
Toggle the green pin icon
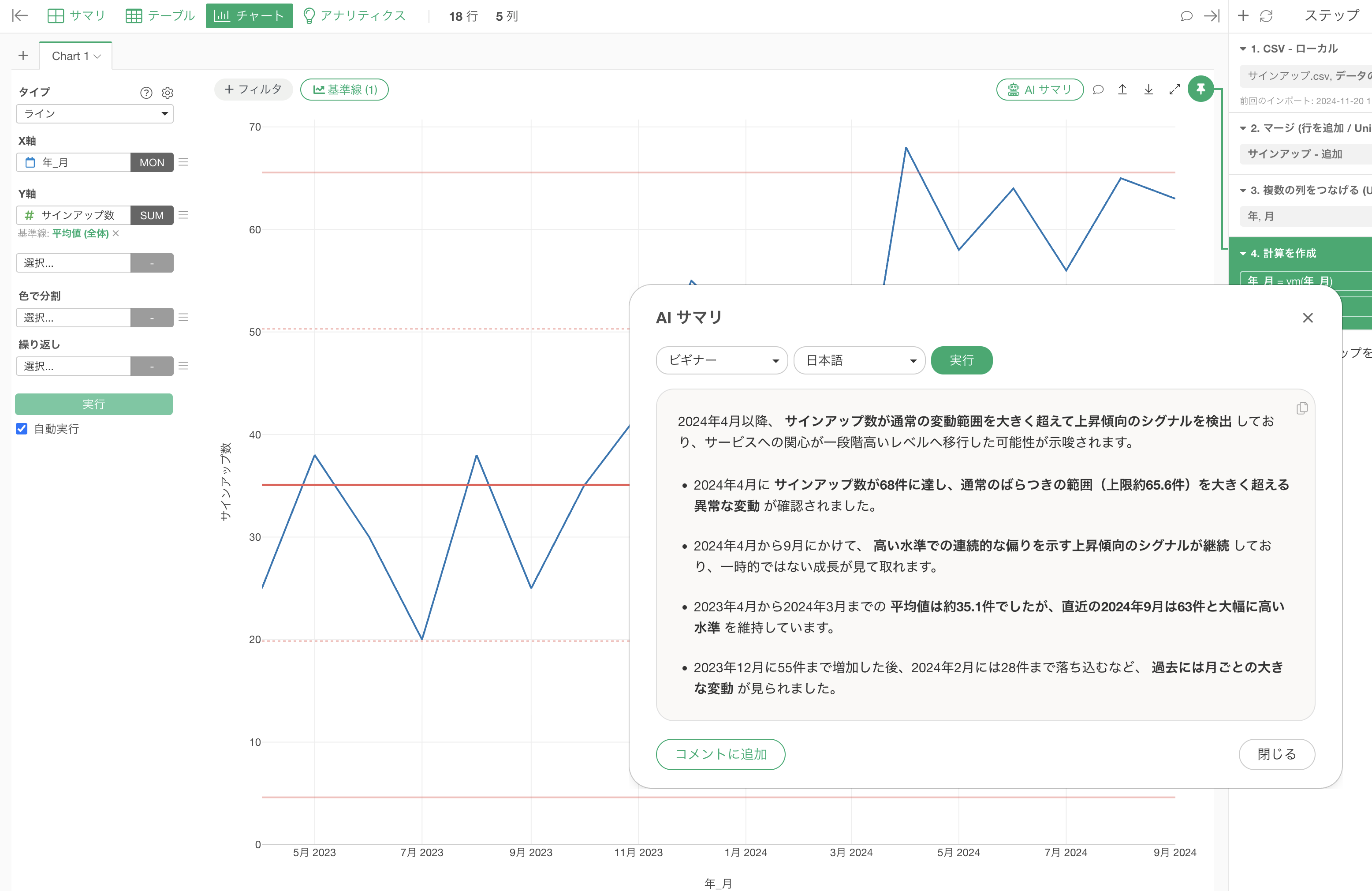(x=1201, y=89)
